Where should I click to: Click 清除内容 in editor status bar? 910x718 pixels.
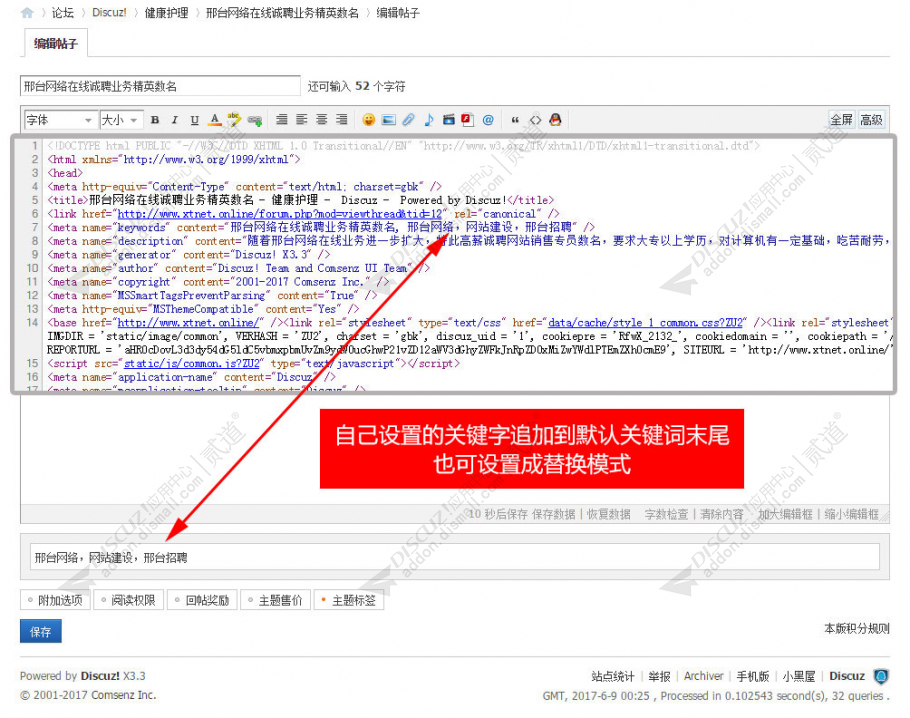721,514
